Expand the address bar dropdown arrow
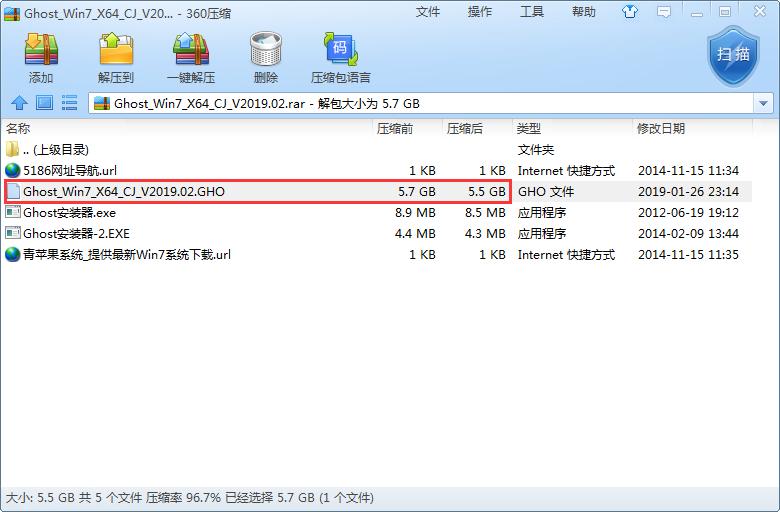780x512 pixels. point(763,103)
